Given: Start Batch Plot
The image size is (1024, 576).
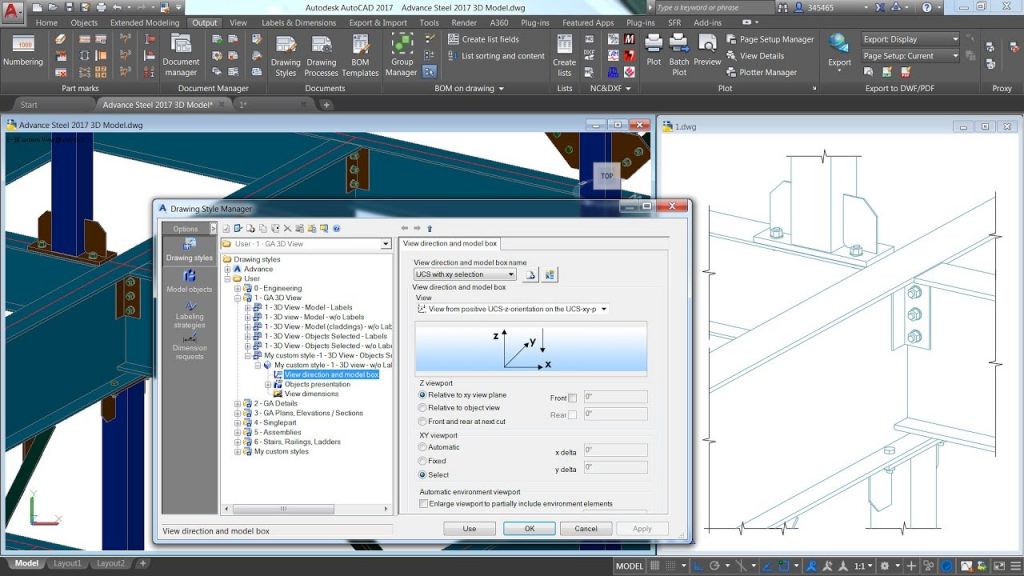Looking at the screenshot, I should [679, 55].
